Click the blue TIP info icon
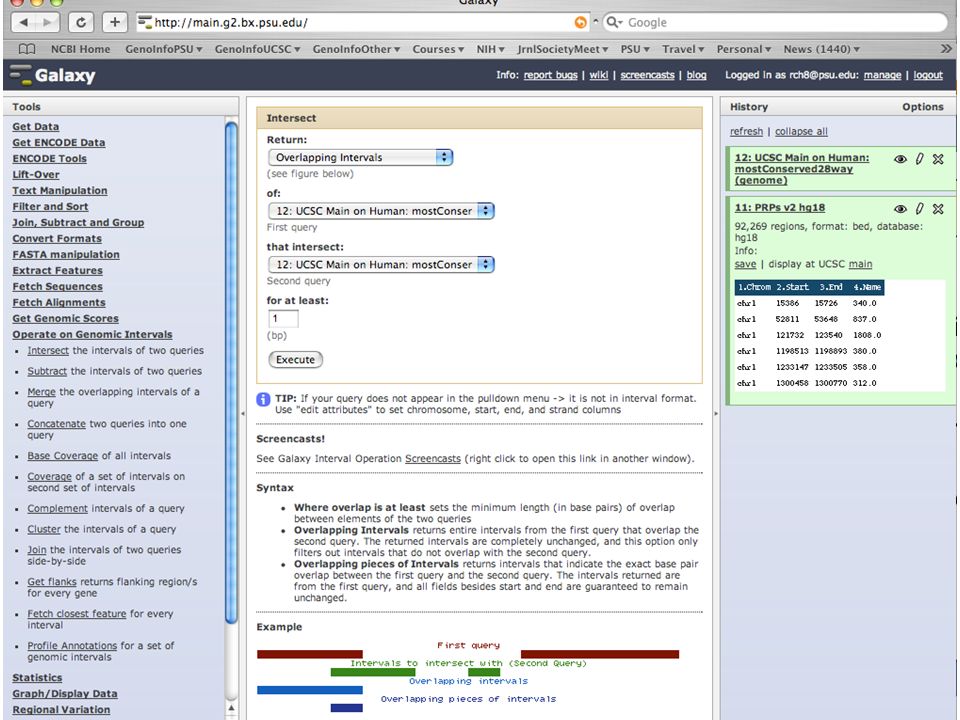 coord(263,400)
